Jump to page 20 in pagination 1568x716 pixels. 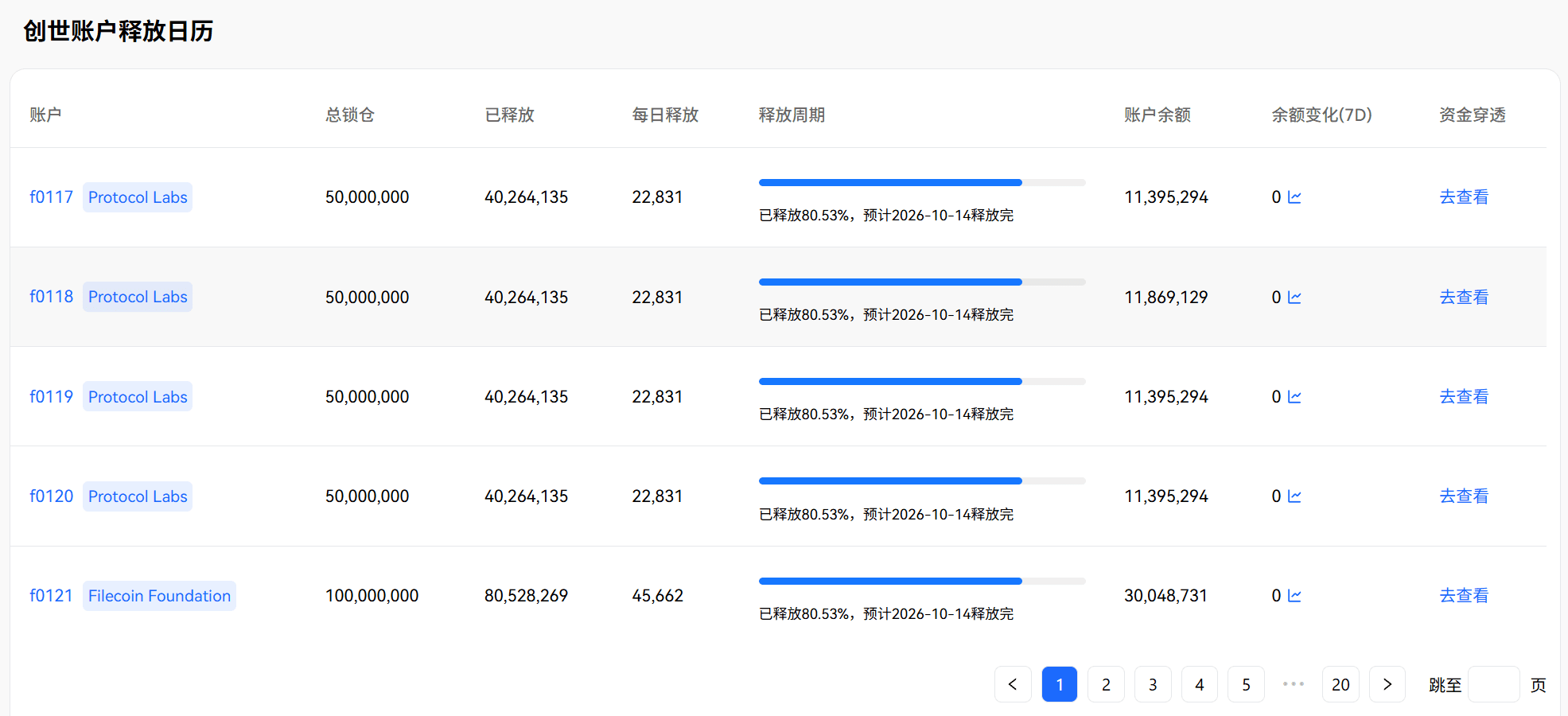tap(1340, 684)
